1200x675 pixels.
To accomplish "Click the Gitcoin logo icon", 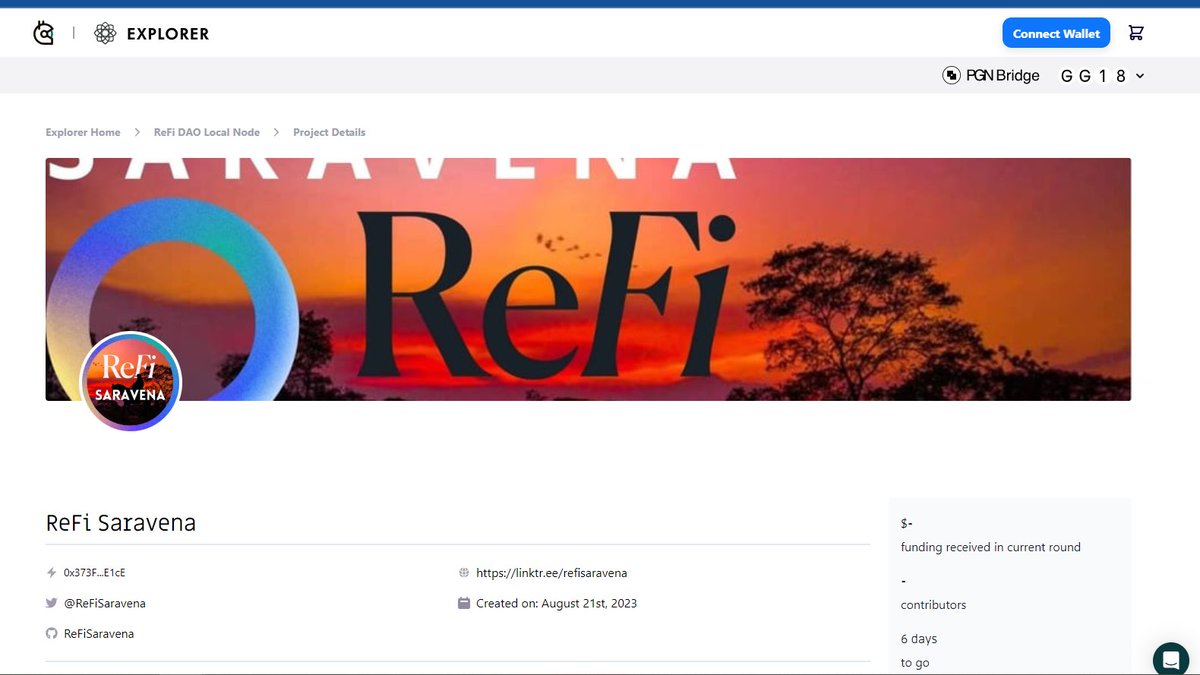I will pyautogui.click(x=44, y=33).
